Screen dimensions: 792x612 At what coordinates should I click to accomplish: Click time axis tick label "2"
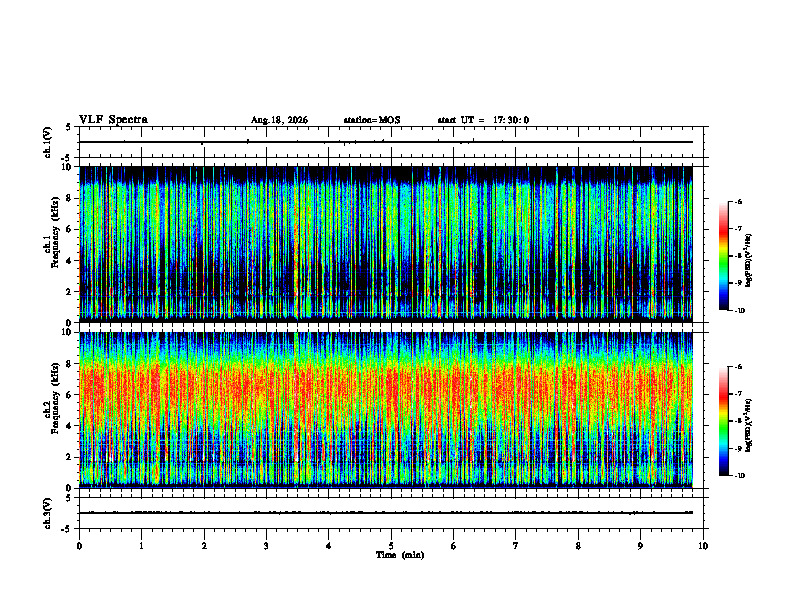(x=204, y=546)
